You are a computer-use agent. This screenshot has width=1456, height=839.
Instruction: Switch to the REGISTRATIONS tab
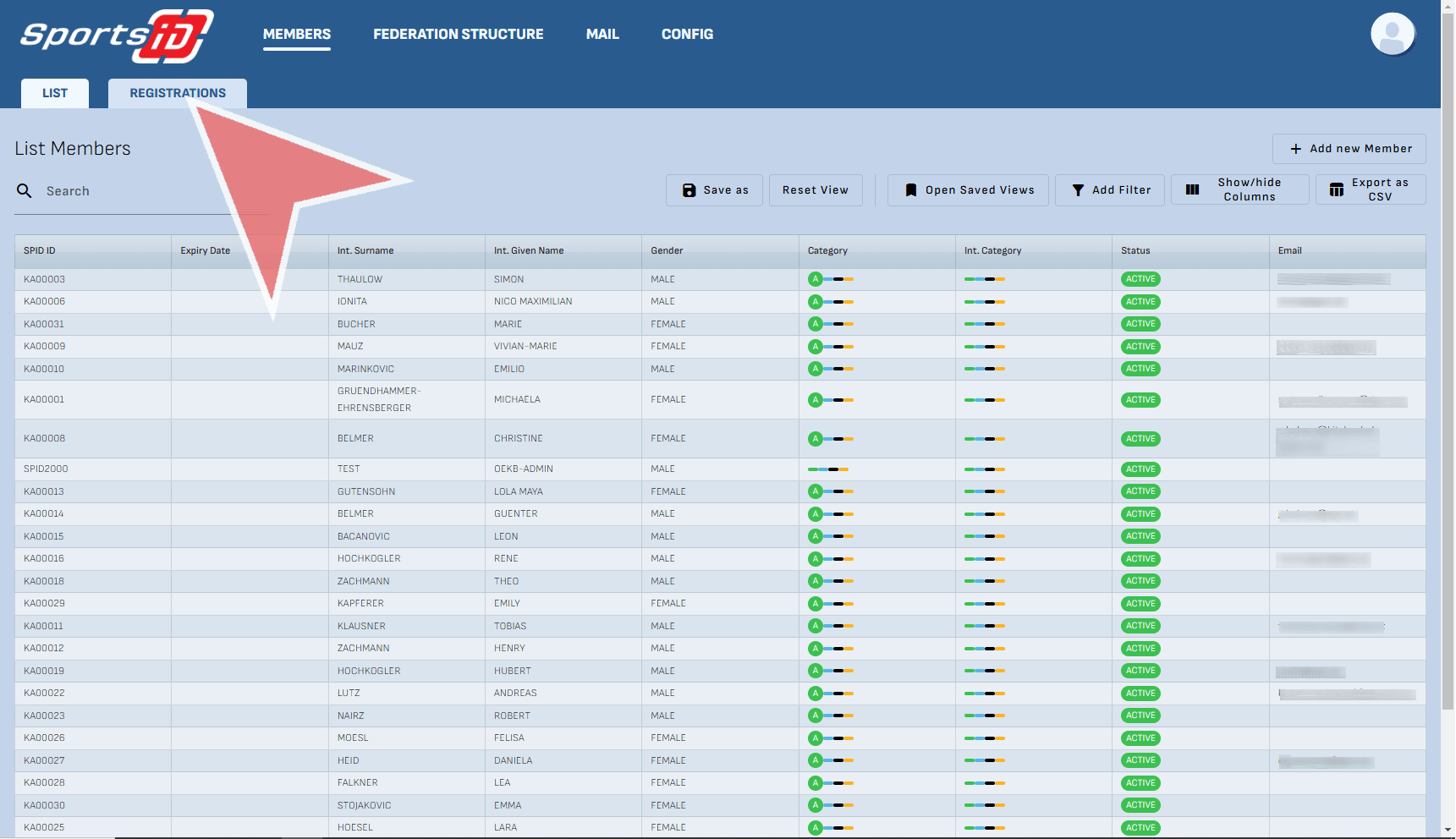(178, 93)
